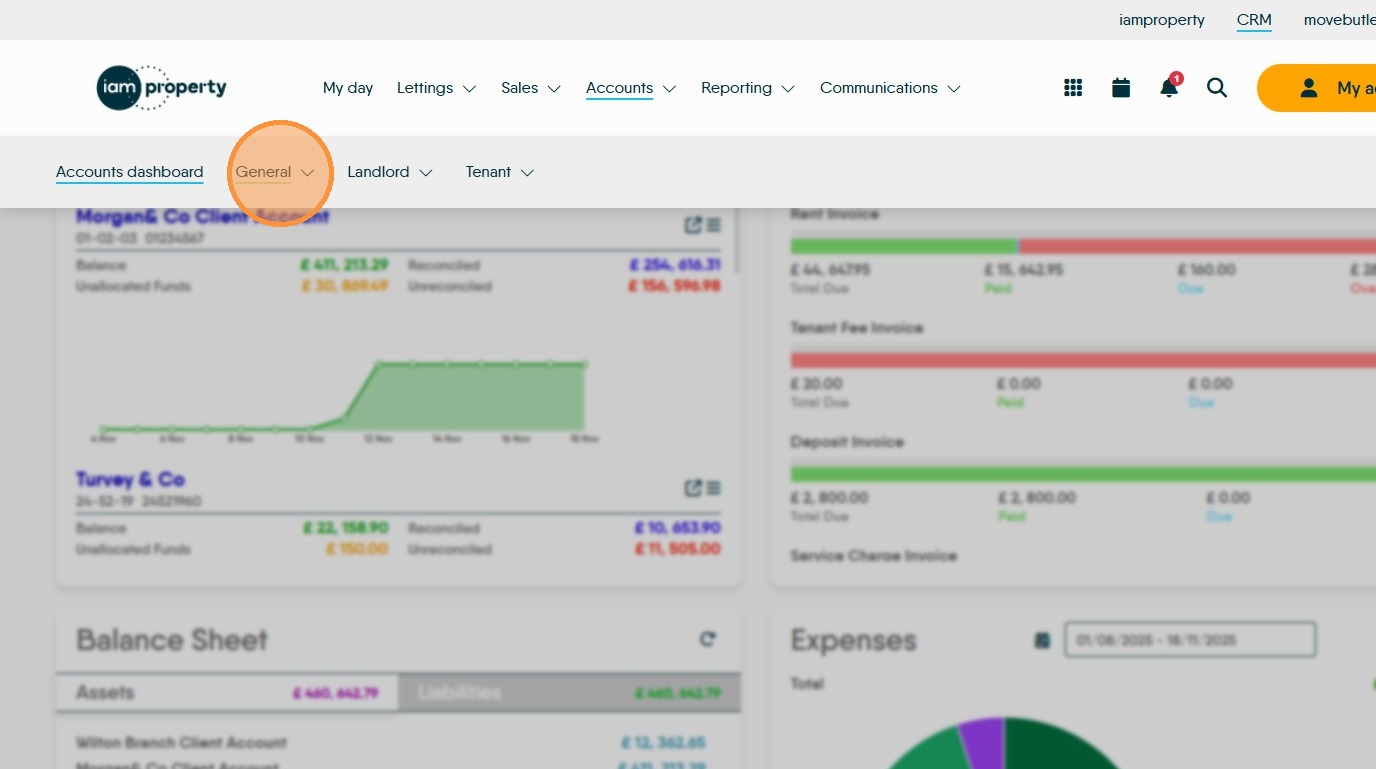
Task: Select the CRM link in the top bar
Action: coord(1254,20)
